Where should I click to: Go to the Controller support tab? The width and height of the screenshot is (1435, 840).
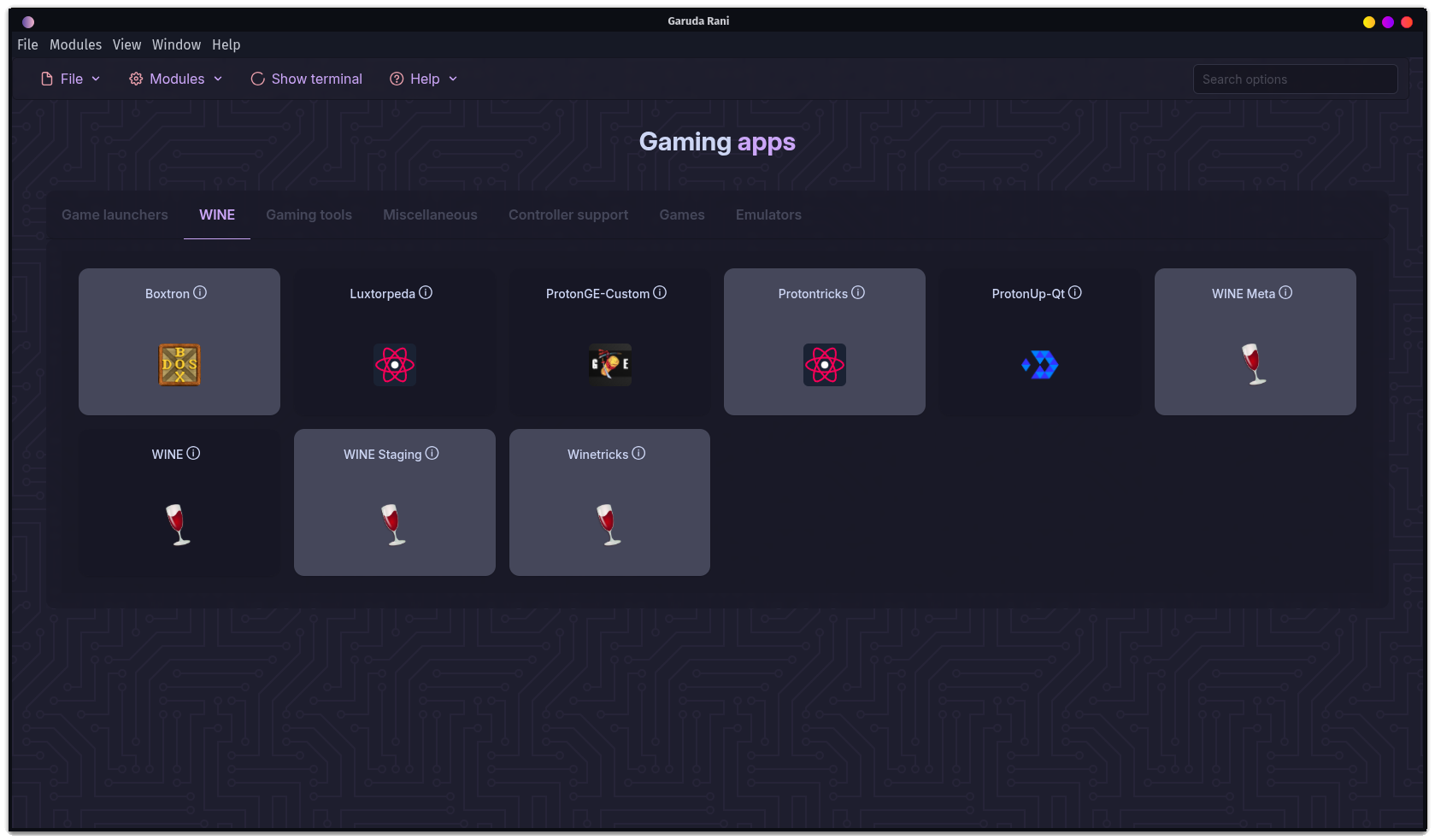[x=568, y=214]
